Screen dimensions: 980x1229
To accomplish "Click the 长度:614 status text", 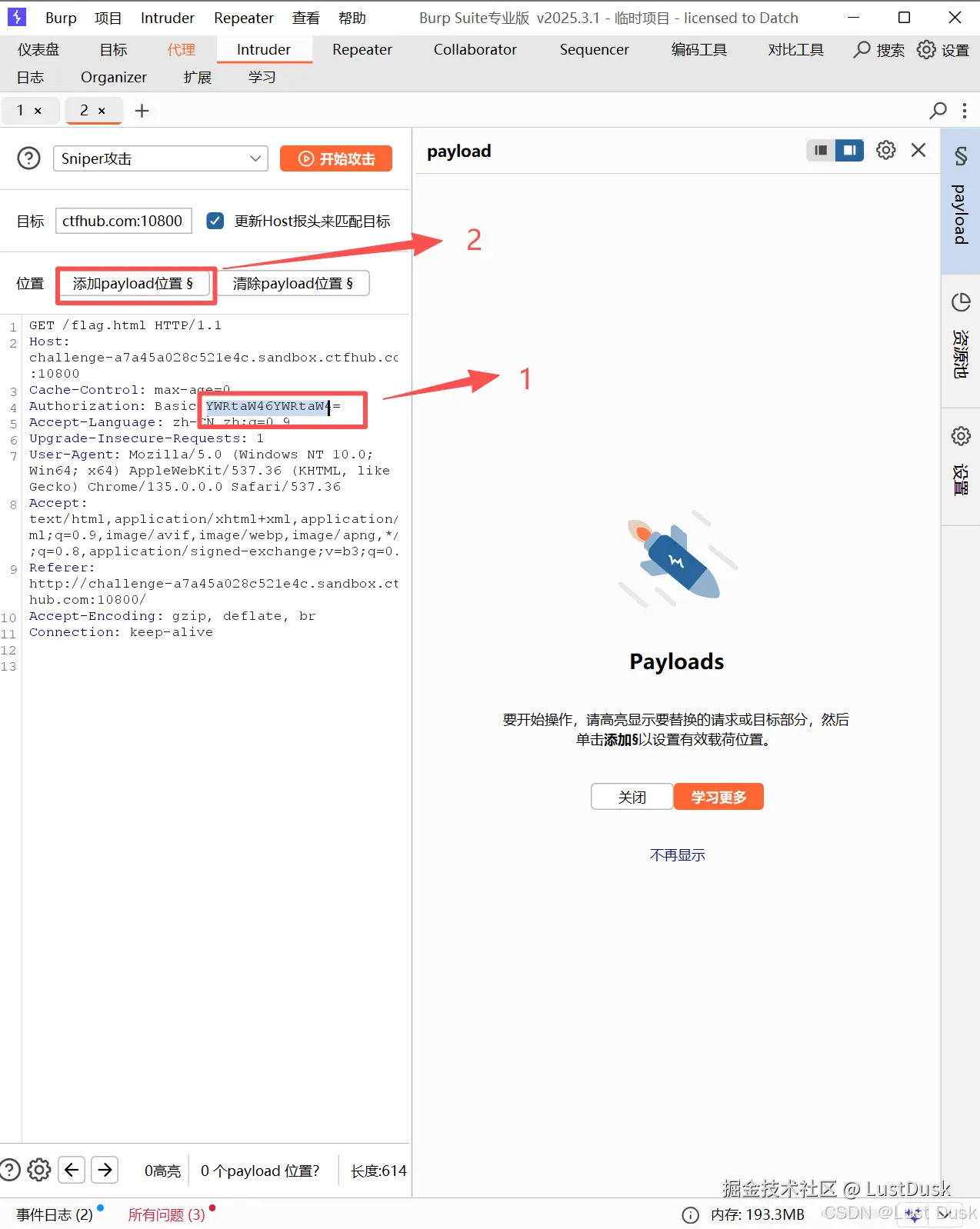I will [378, 1171].
